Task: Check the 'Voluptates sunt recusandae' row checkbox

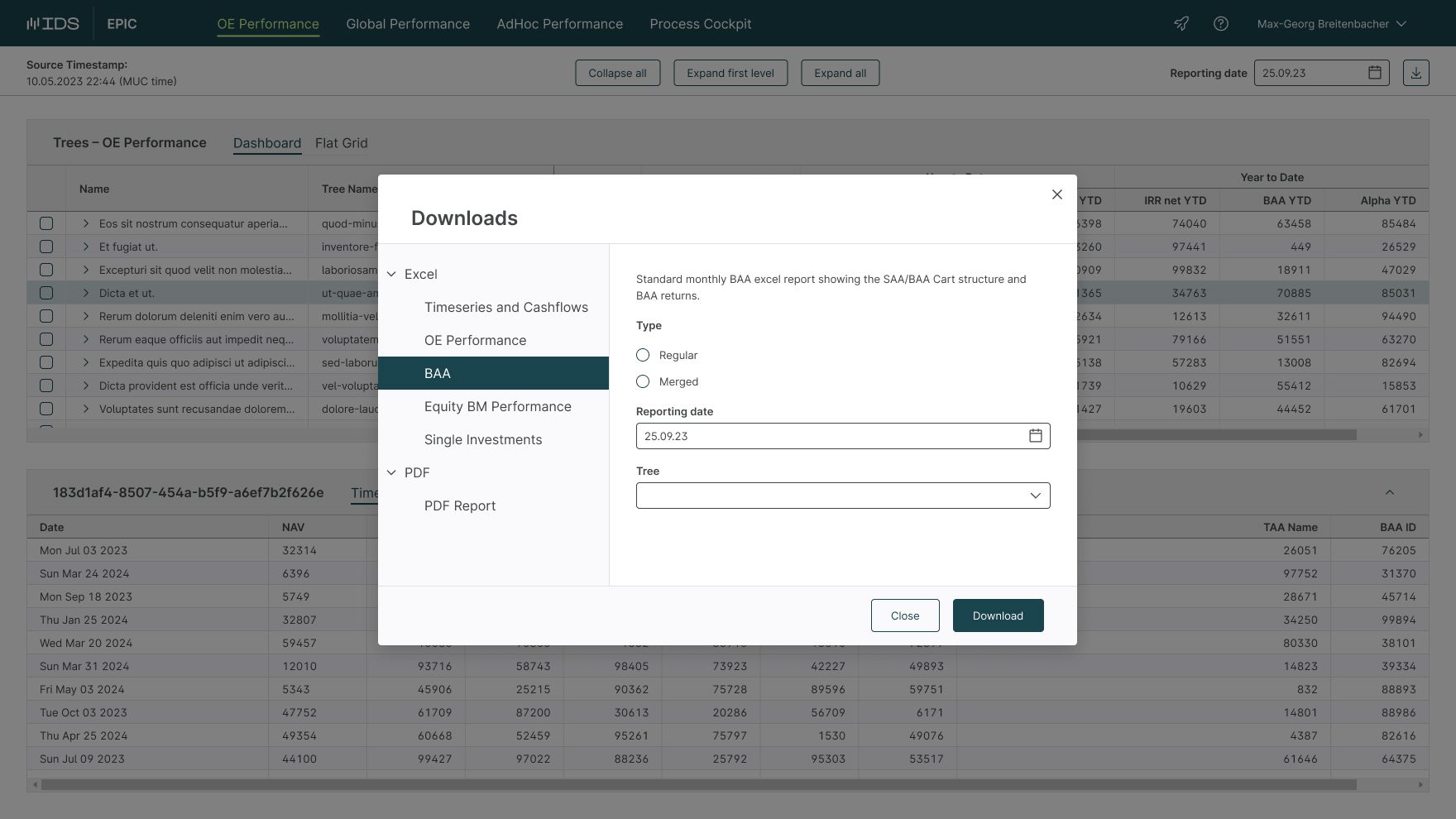Action: point(46,409)
